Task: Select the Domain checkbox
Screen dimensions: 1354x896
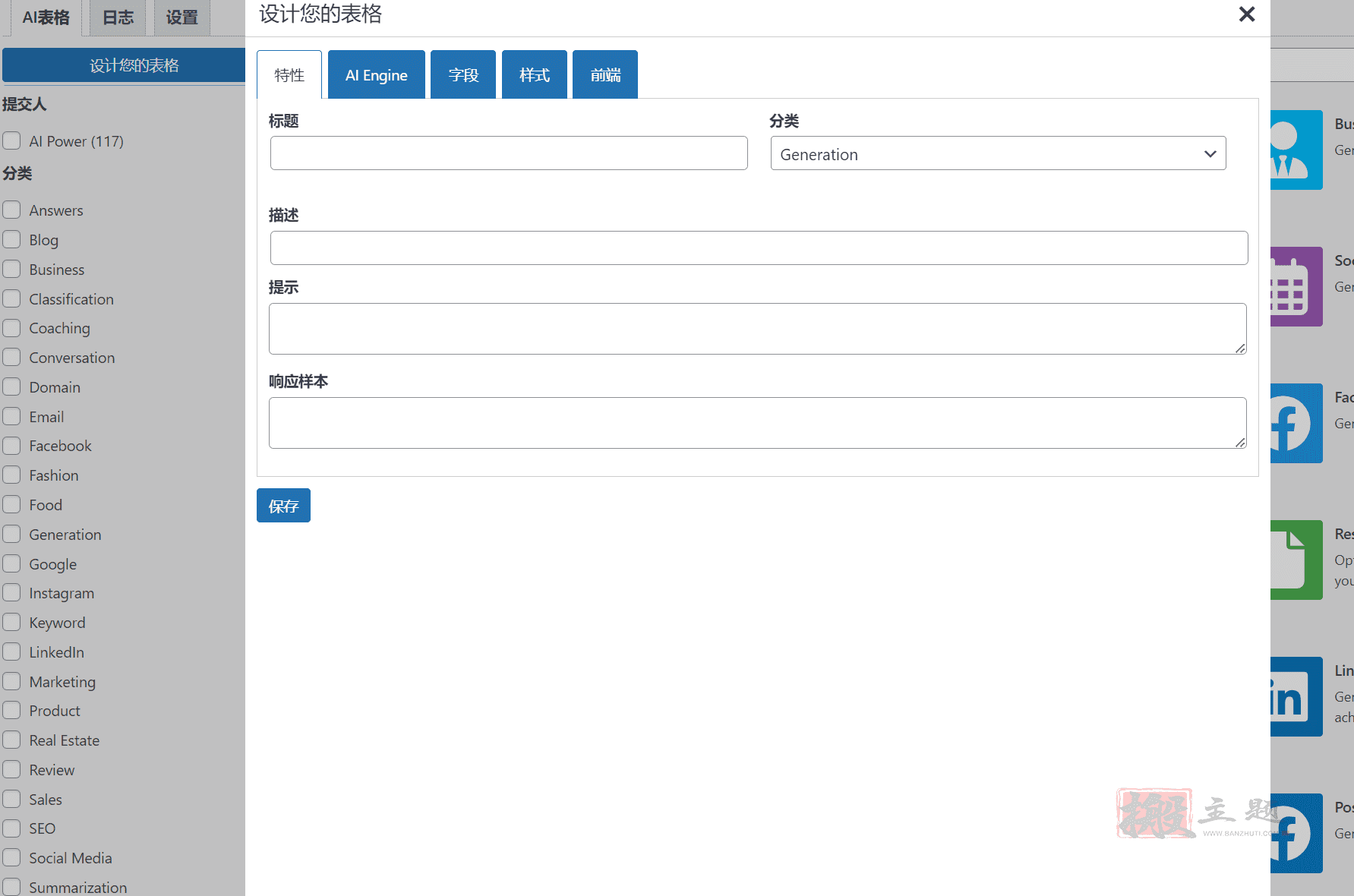Action: pos(11,386)
